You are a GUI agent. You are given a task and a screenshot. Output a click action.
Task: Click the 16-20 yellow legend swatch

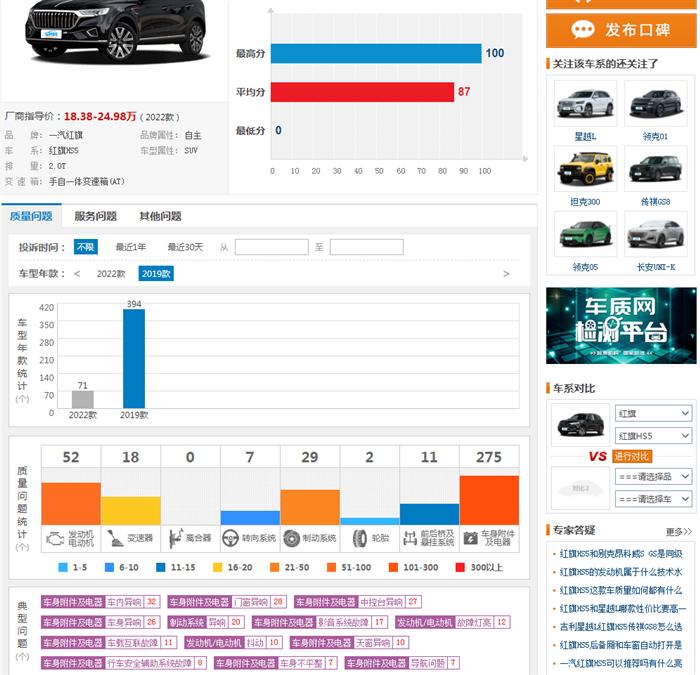(217, 567)
